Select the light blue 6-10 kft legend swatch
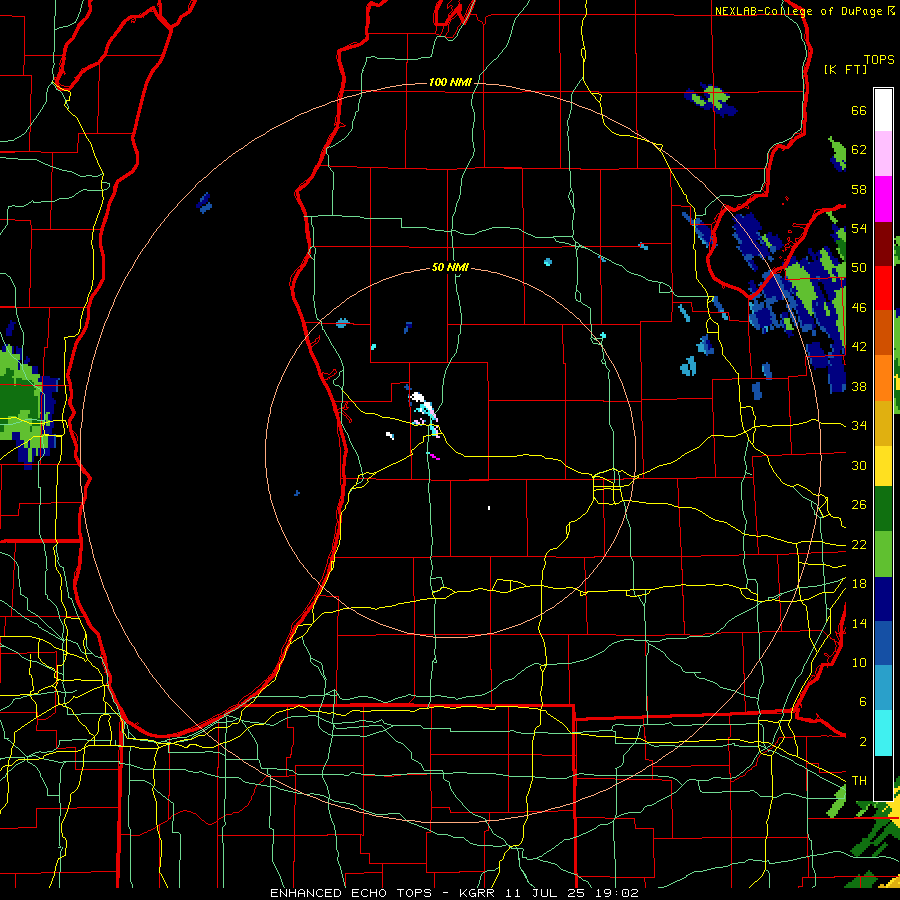900x900 pixels. click(x=883, y=688)
